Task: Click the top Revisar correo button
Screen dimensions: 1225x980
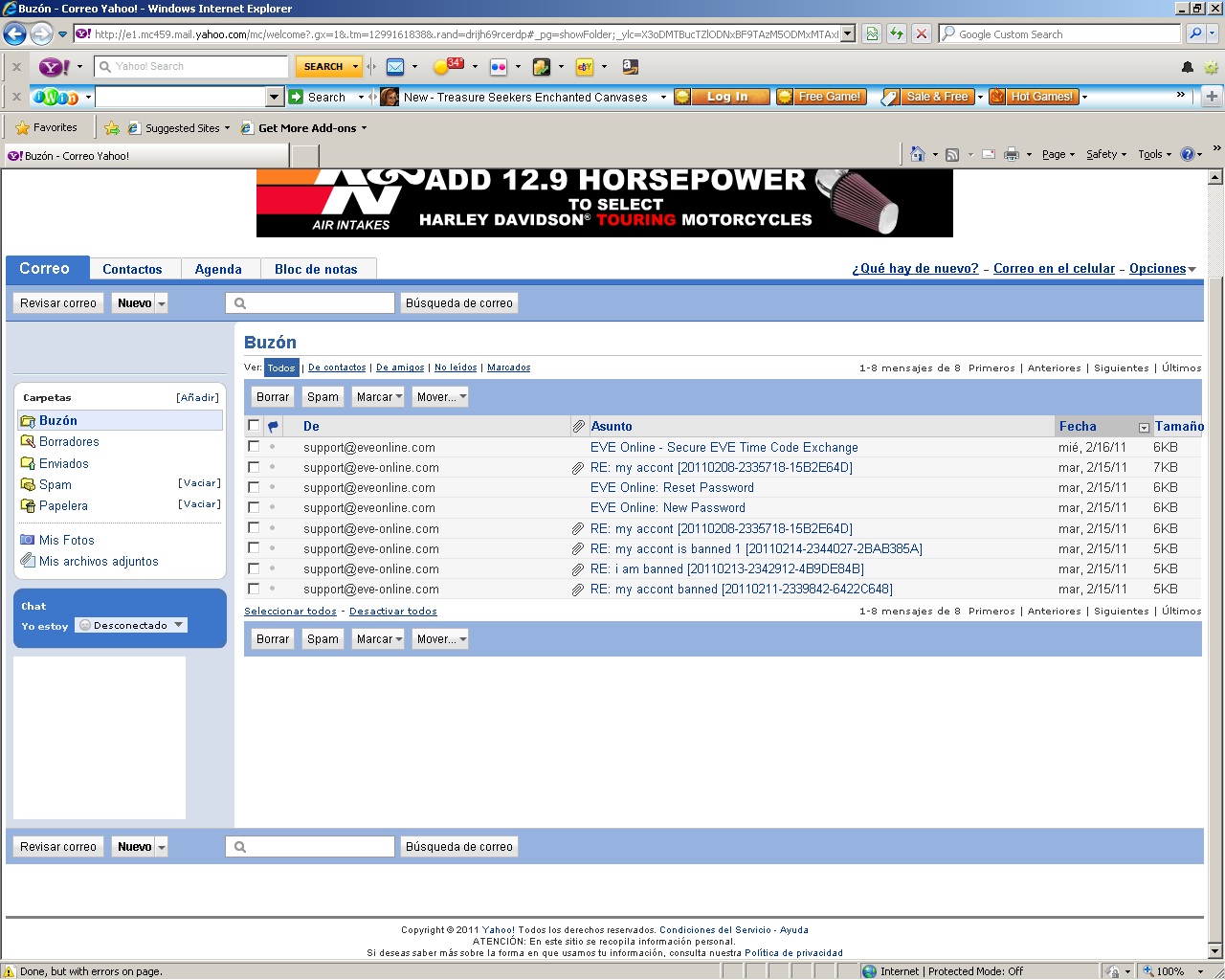Action: [58, 303]
